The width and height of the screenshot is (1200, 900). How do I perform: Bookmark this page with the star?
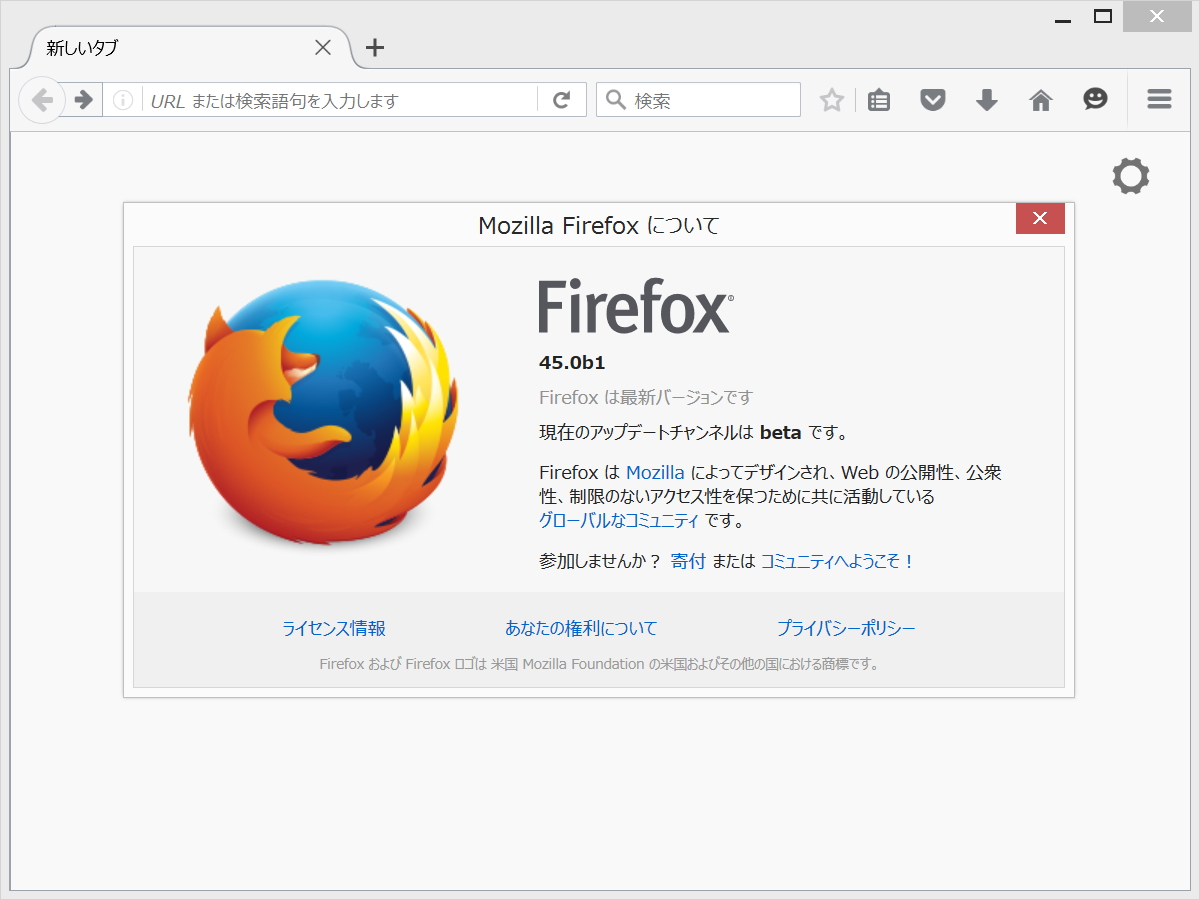[831, 99]
